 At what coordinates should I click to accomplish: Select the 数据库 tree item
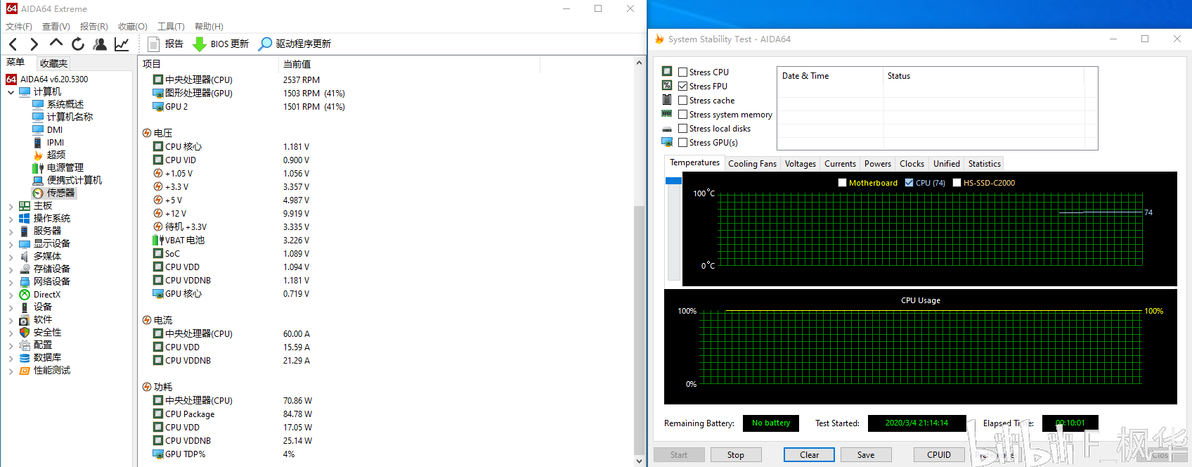tap(47, 357)
